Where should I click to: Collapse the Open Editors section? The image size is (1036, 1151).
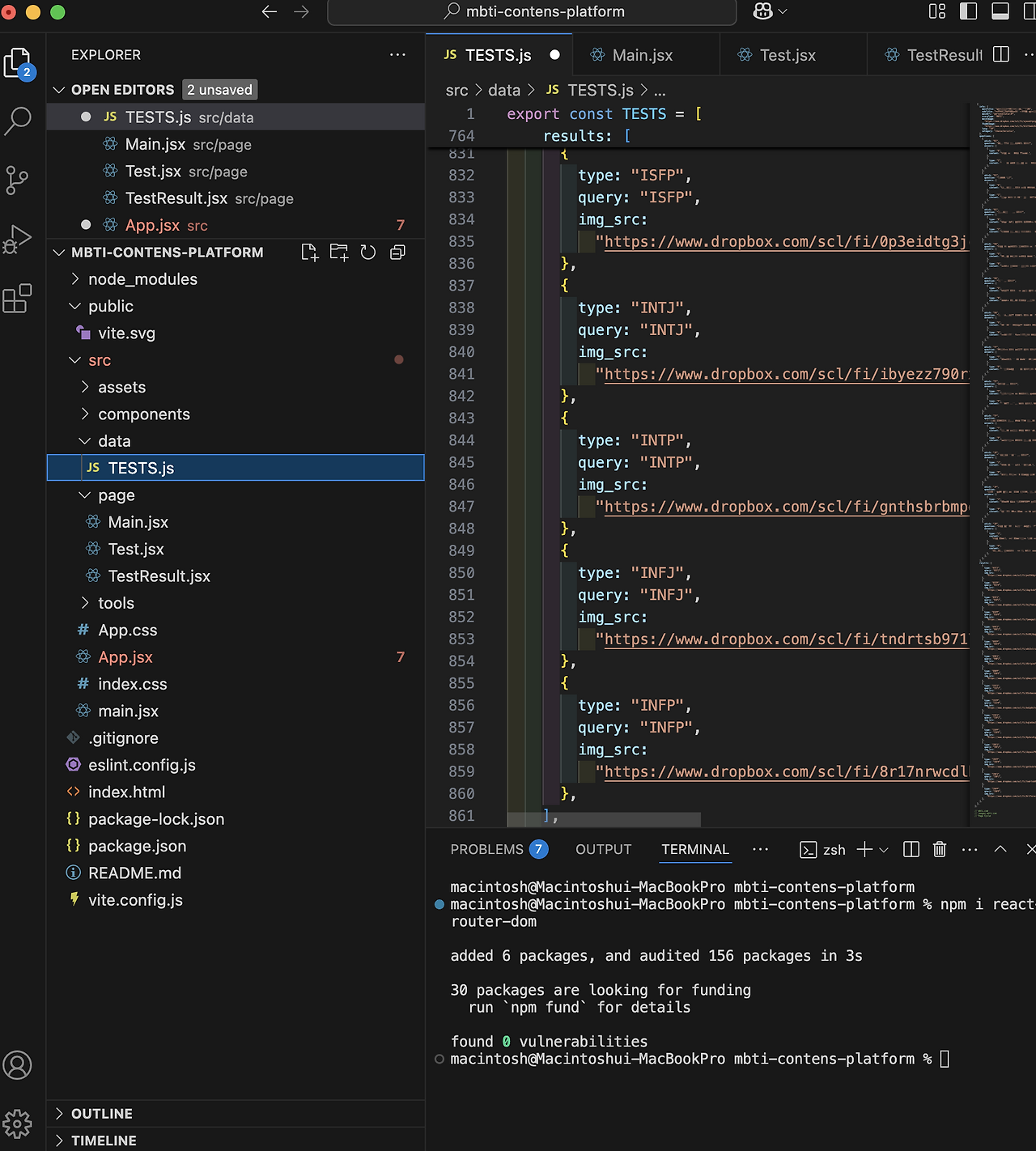58,90
